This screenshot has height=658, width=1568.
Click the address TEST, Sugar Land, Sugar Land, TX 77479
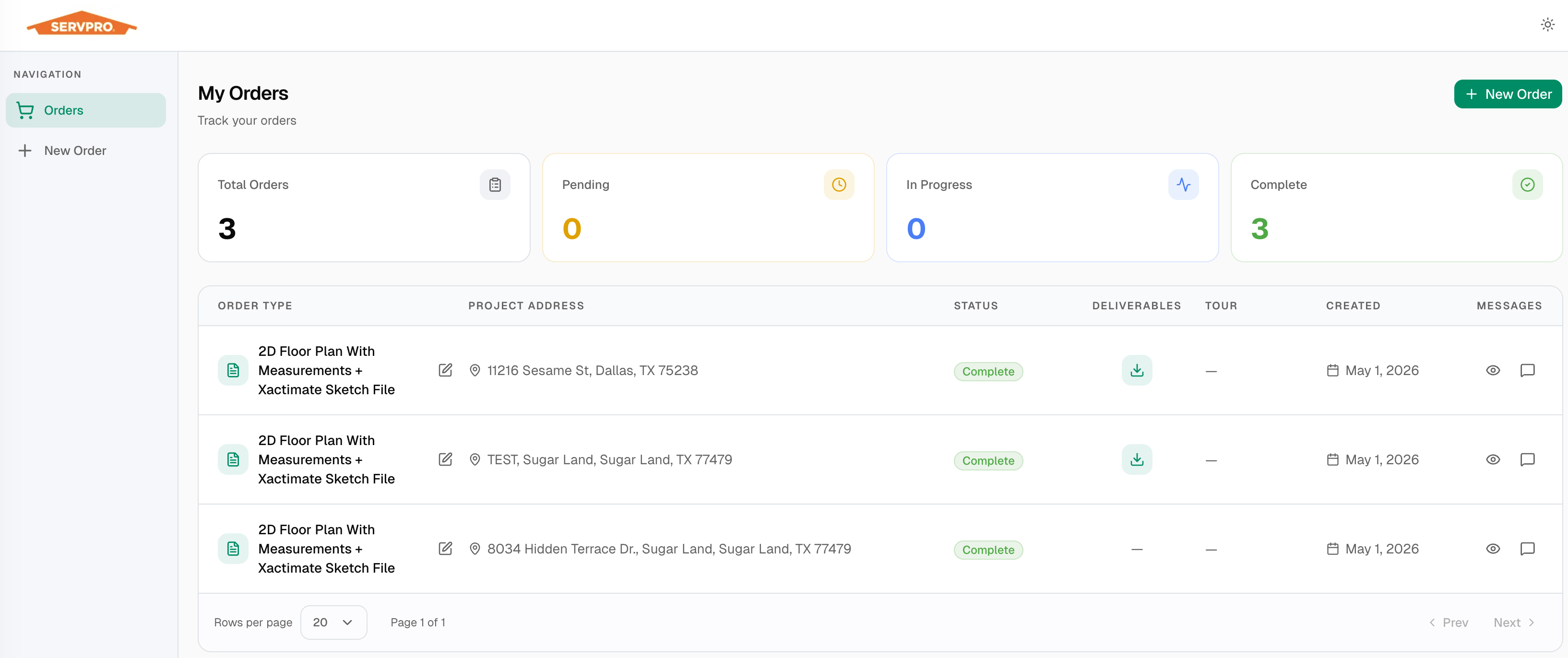tap(609, 459)
